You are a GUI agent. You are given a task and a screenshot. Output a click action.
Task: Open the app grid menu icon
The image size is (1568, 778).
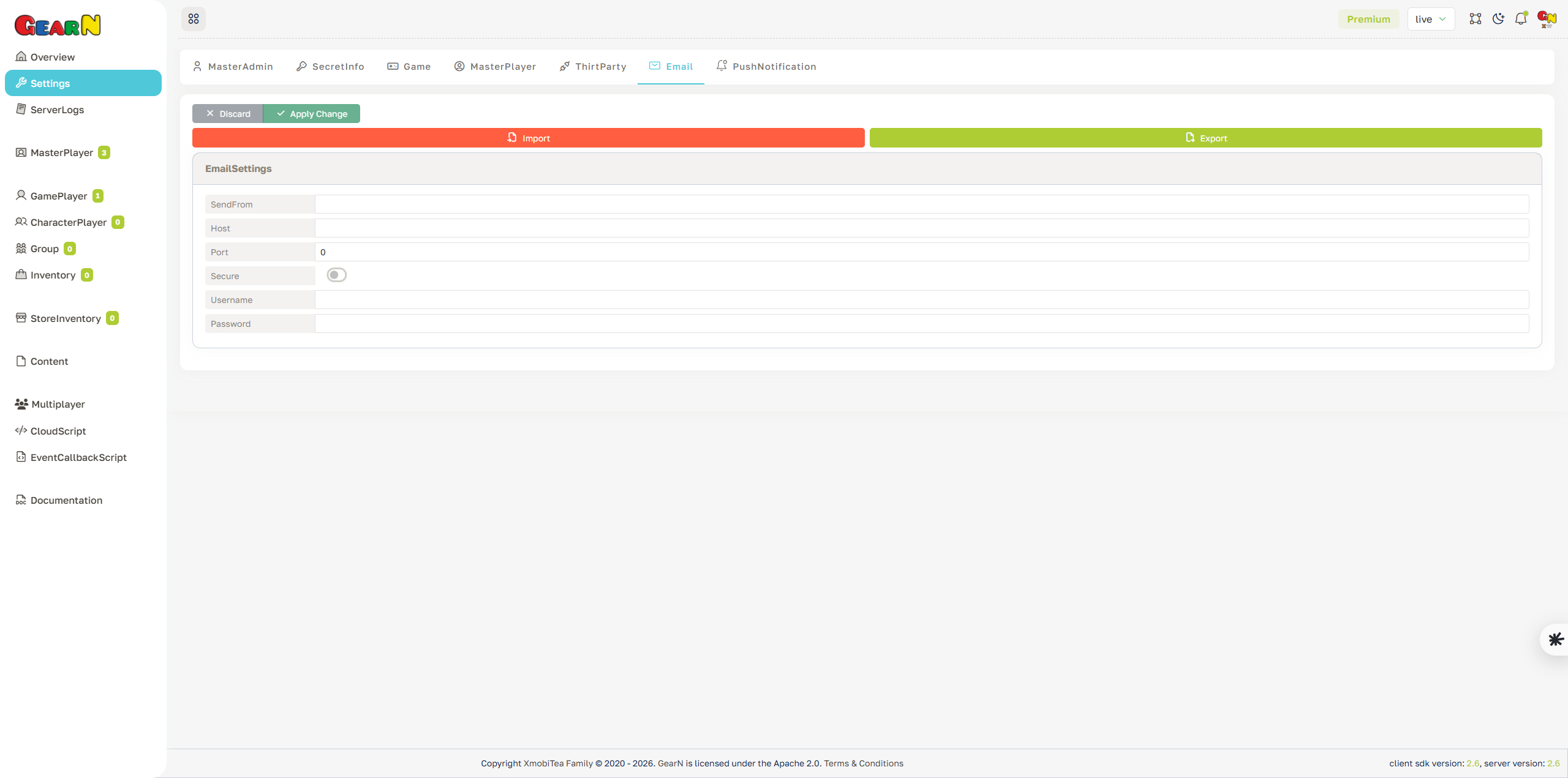click(x=194, y=18)
